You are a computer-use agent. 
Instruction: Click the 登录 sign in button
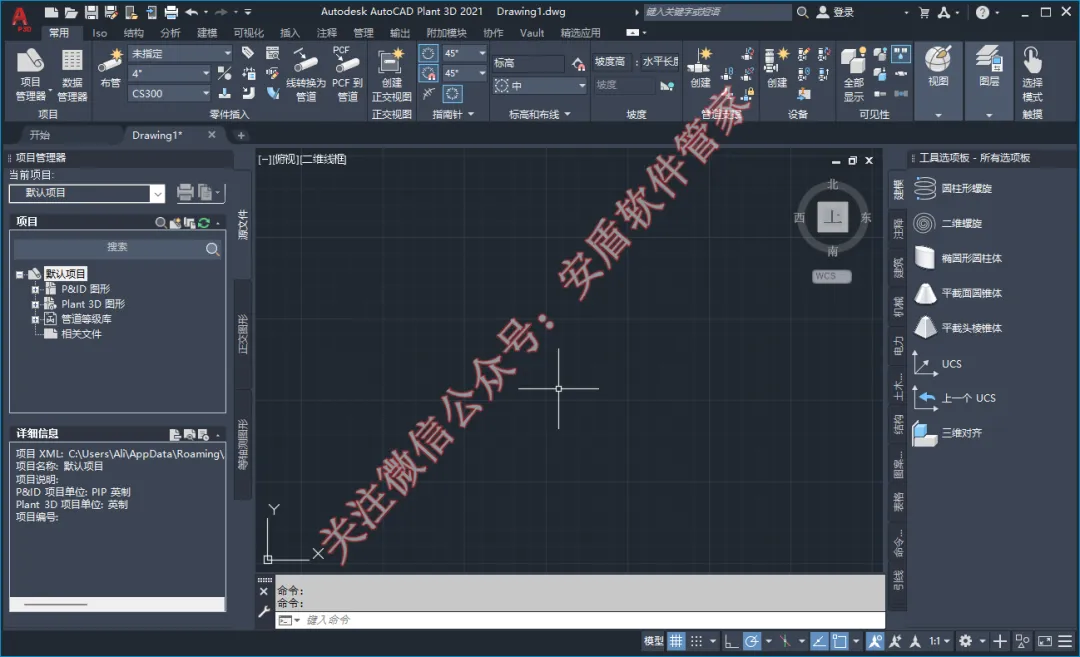pos(835,12)
